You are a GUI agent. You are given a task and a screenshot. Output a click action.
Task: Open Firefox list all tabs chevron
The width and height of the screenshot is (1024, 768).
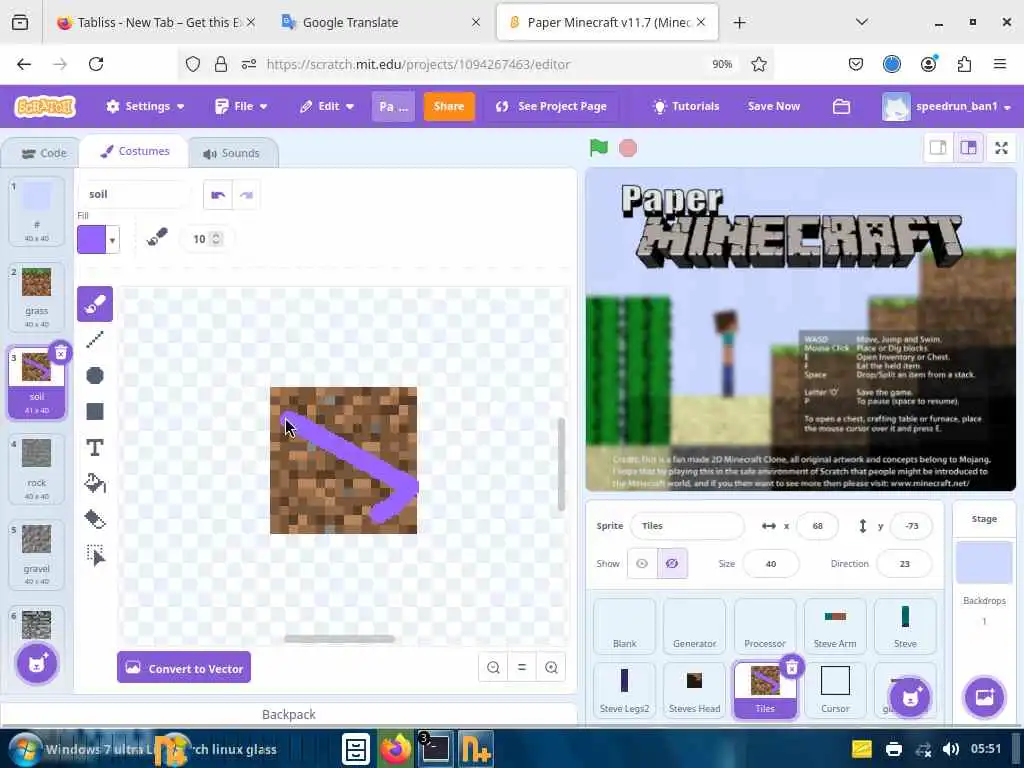[x=861, y=22]
